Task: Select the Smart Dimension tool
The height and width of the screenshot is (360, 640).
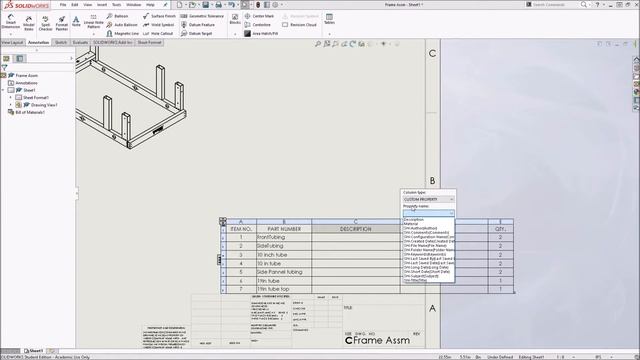Action: tap(11, 22)
